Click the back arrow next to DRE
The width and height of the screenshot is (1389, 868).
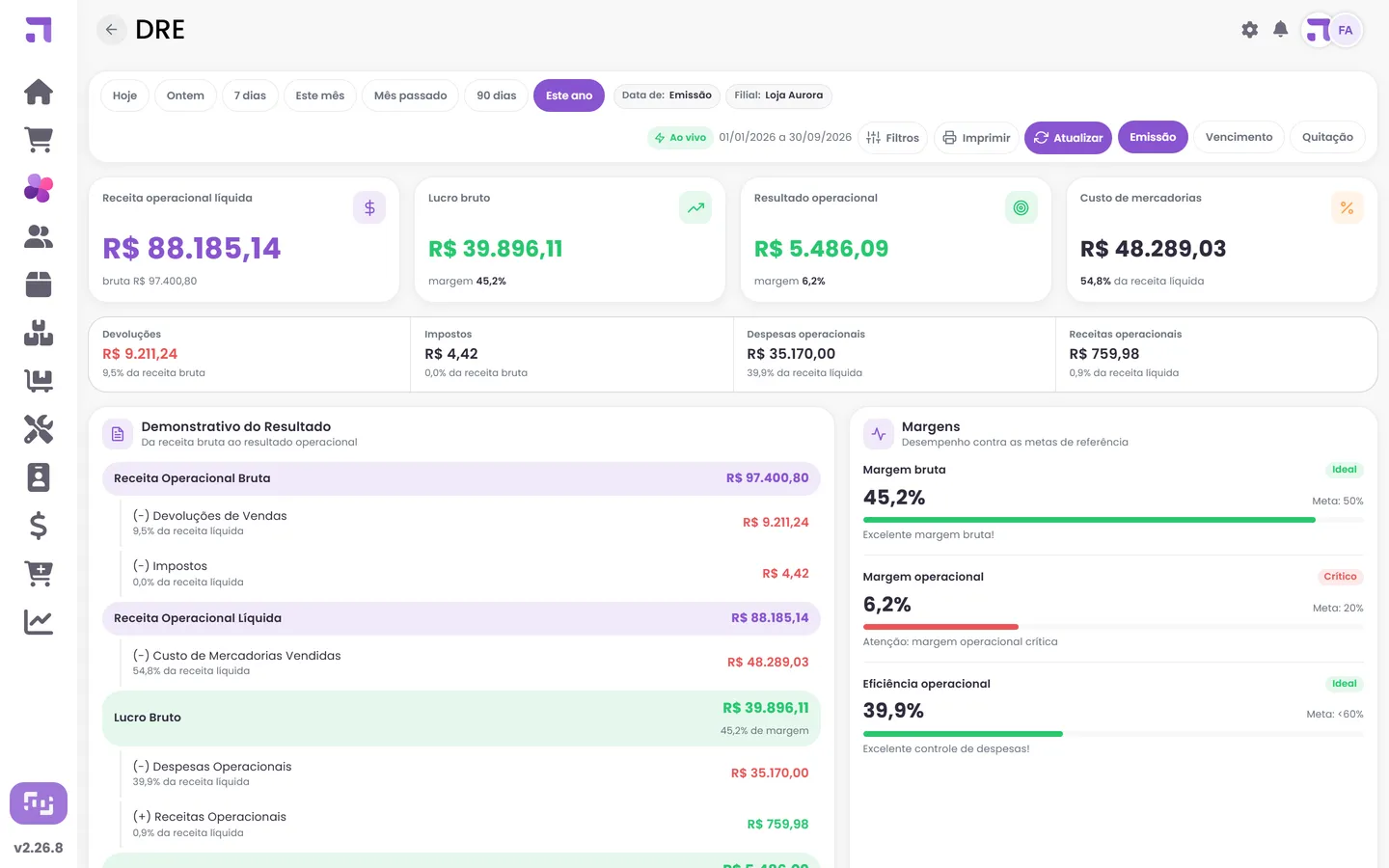coord(112,30)
